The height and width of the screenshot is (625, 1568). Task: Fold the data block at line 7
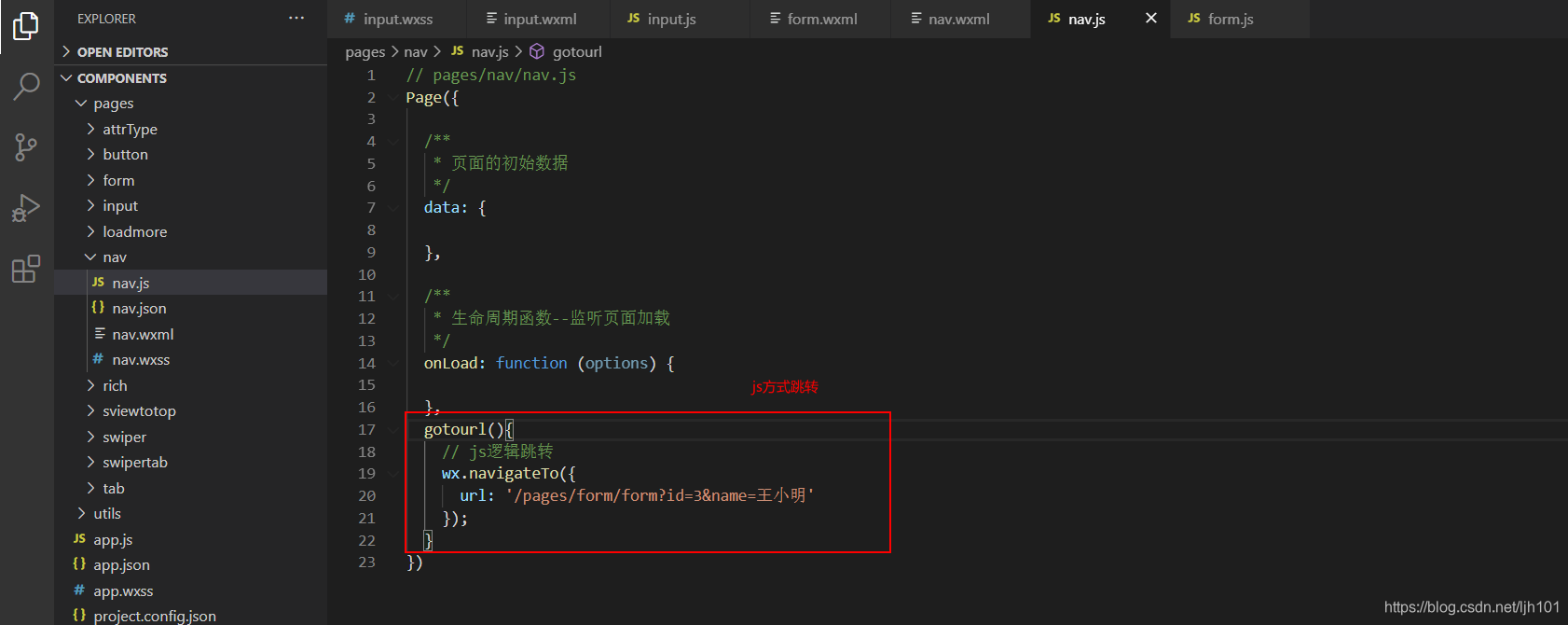(x=394, y=208)
